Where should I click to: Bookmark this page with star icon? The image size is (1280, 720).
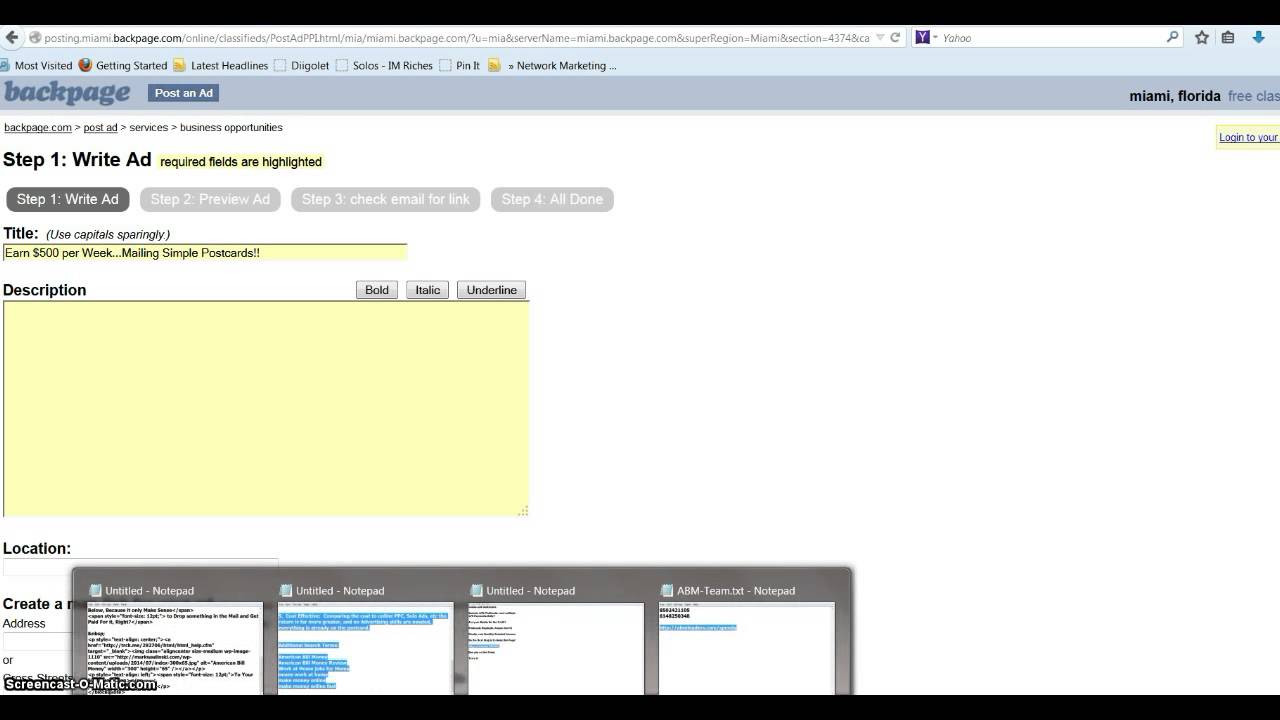pos(1202,37)
